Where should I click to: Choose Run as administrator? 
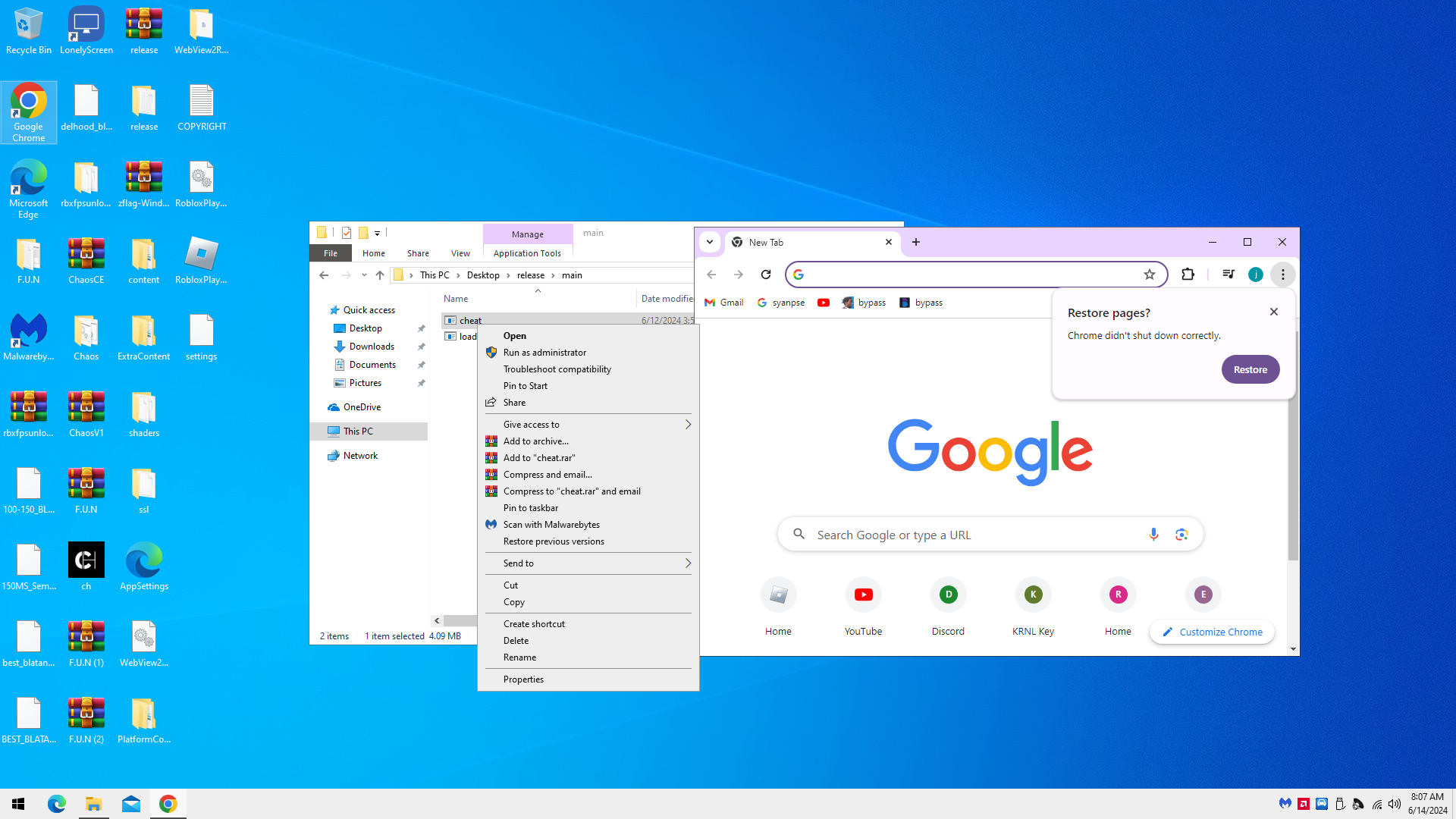(544, 353)
